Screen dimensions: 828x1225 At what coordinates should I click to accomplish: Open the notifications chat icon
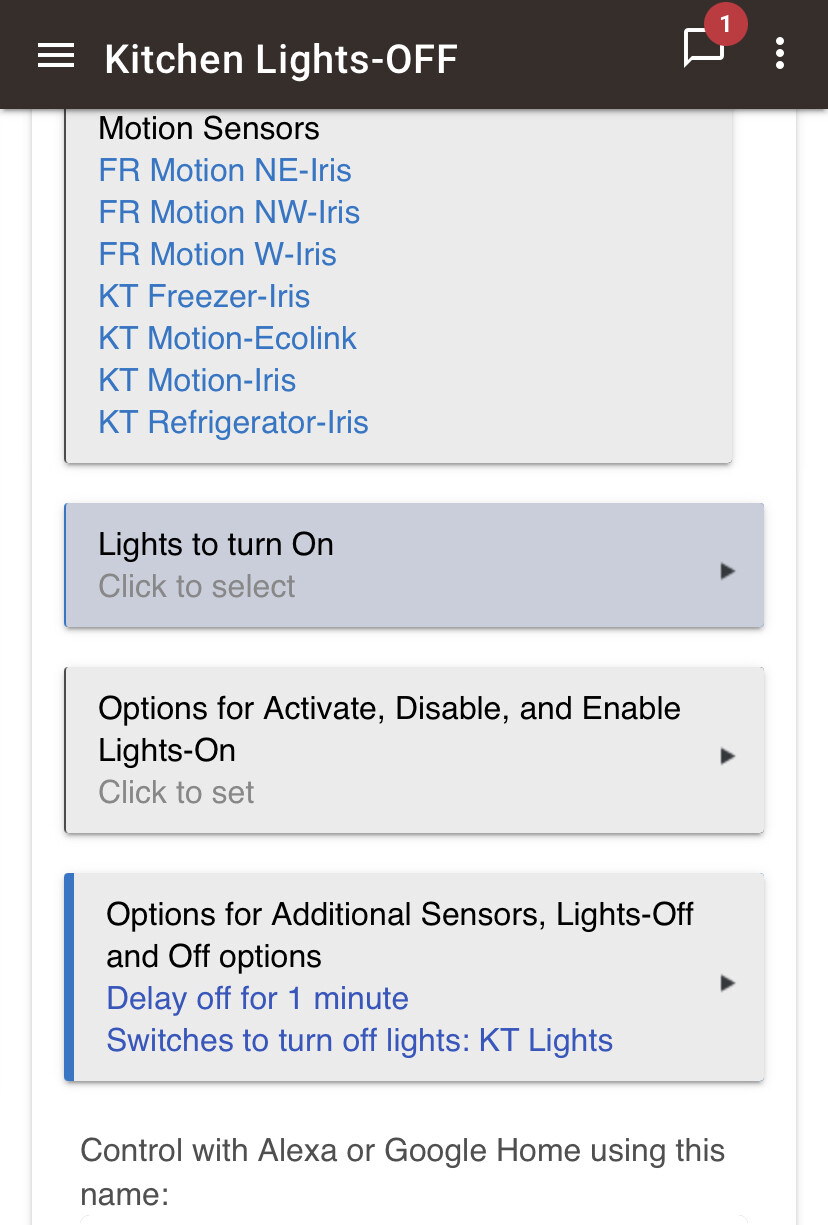click(703, 49)
